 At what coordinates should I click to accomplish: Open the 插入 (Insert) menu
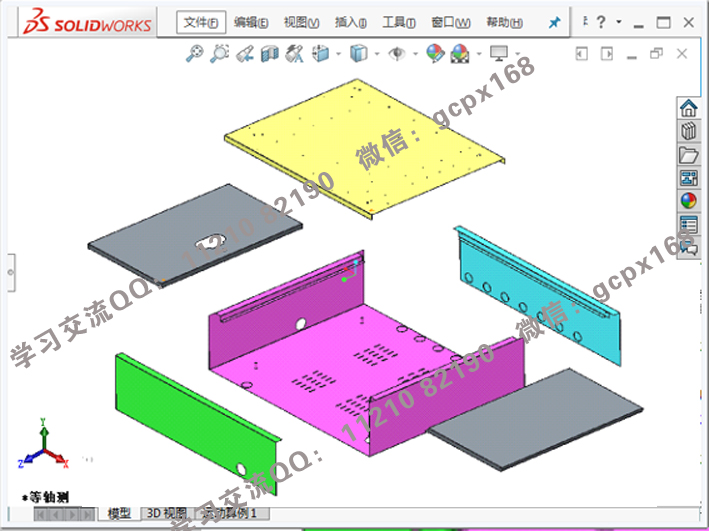tap(350, 22)
